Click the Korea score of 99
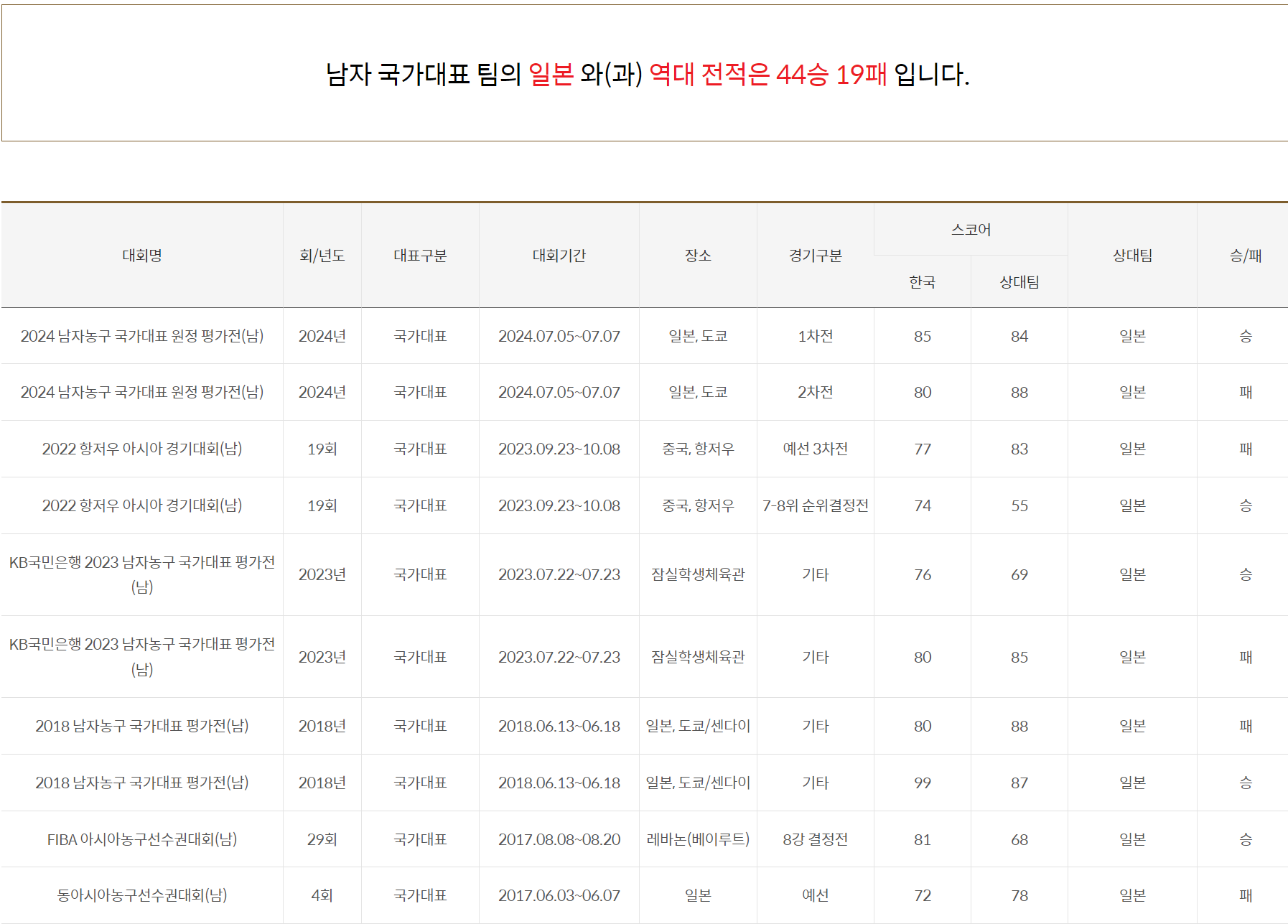Screen dimensions: 1288x924 pyautogui.click(x=922, y=783)
